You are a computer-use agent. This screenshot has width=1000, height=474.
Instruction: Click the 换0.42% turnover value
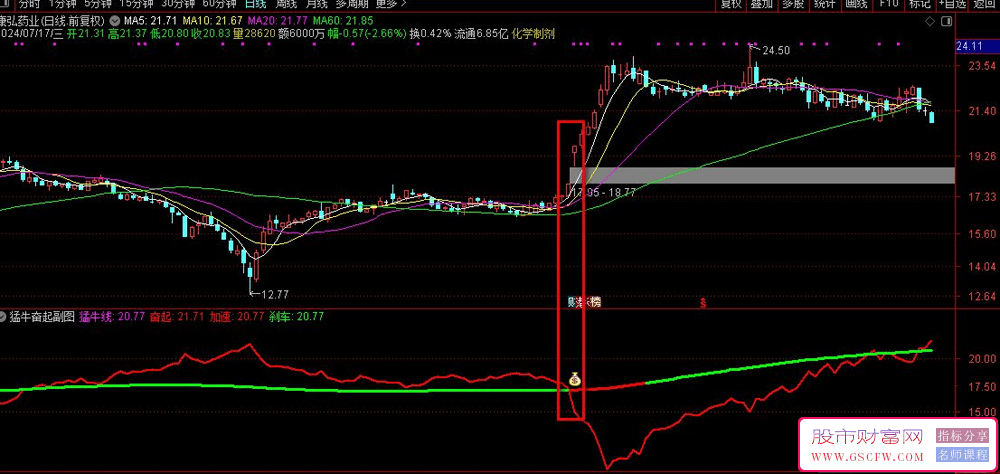(430, 34)
